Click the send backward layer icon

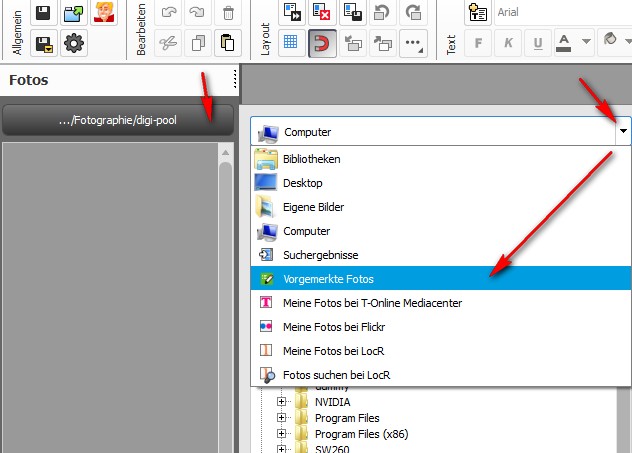pyautogui.click(x=353, y=43)
